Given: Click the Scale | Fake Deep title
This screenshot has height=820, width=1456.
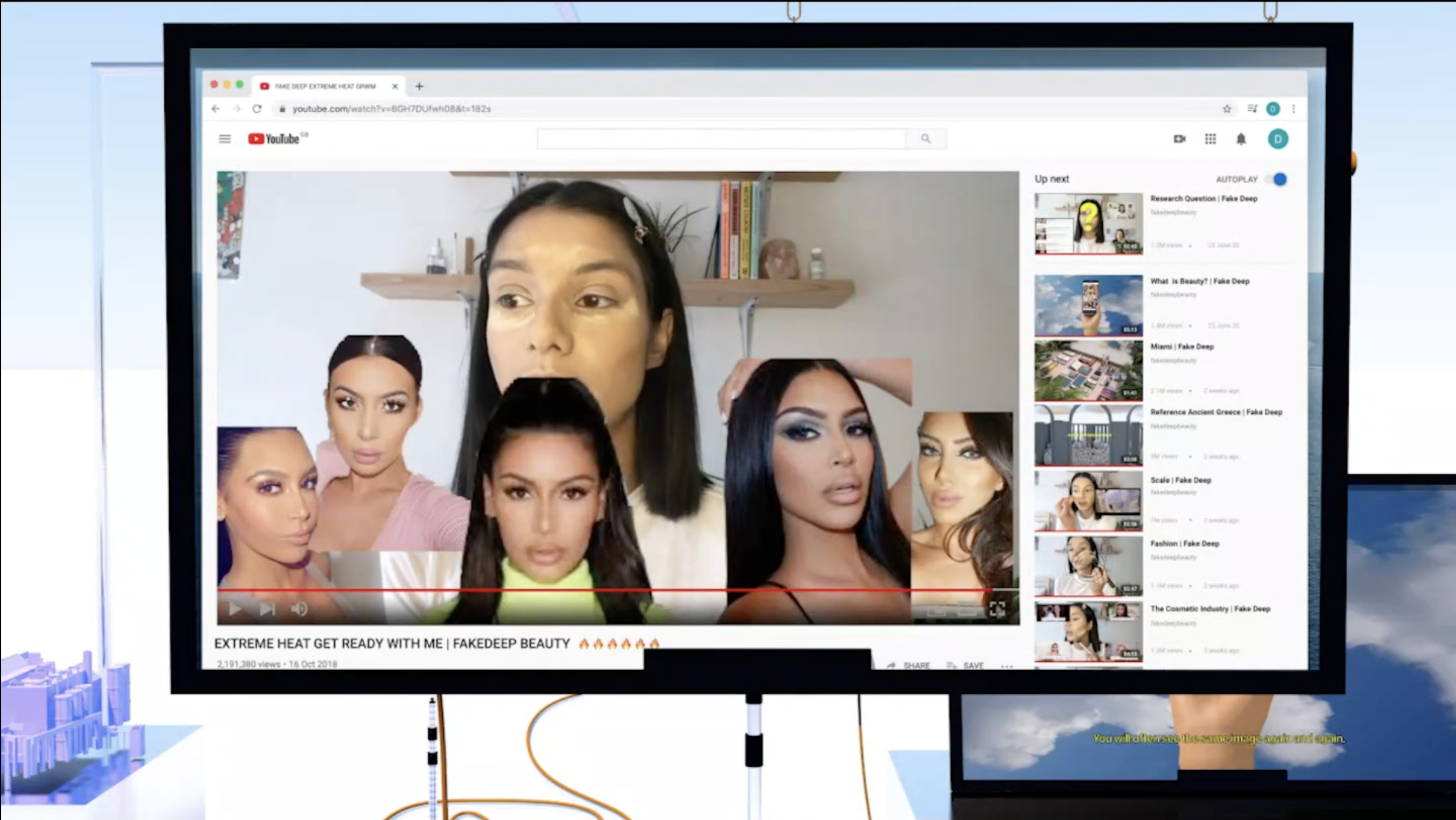Looking at the screenshot, I should click(1181, 480).
